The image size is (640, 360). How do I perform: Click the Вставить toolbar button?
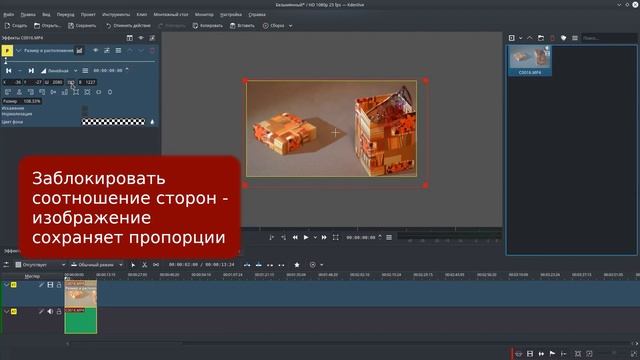point(242,25)
